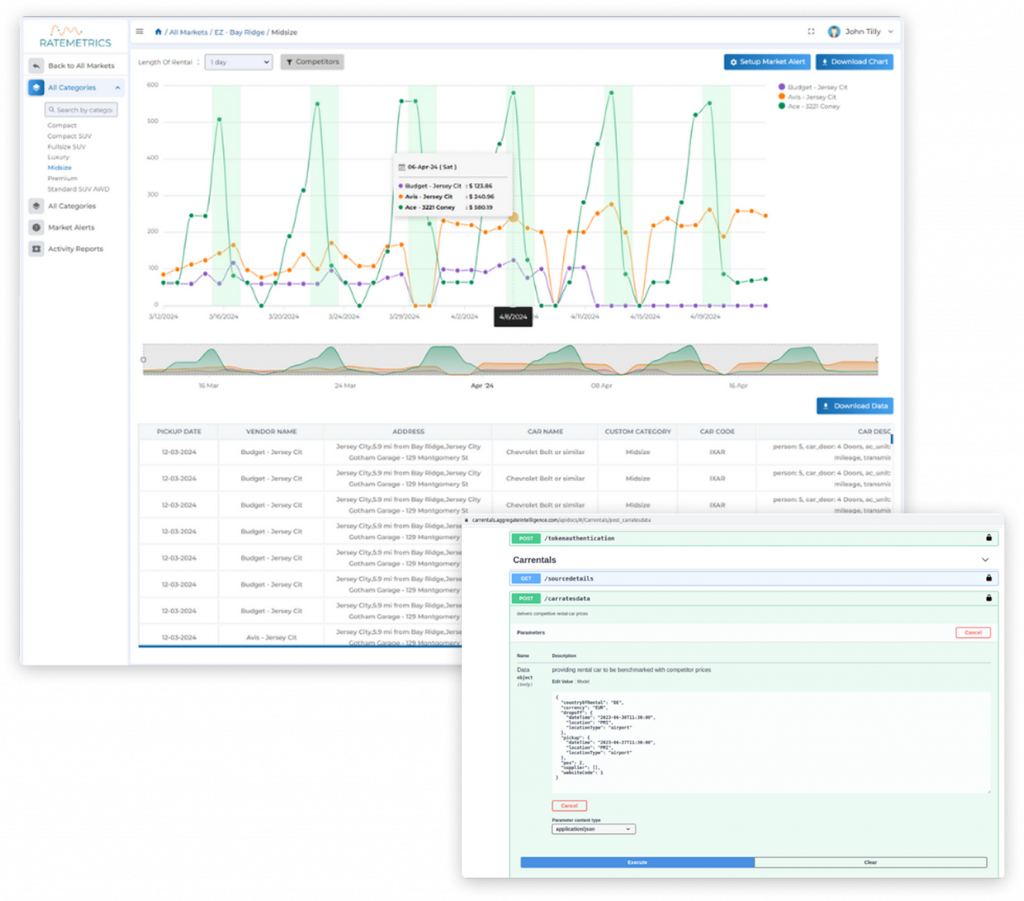1024x901 pixels.
Task: Click the Download Chart button
Action: pyautogui.click(x=854, y=62)
